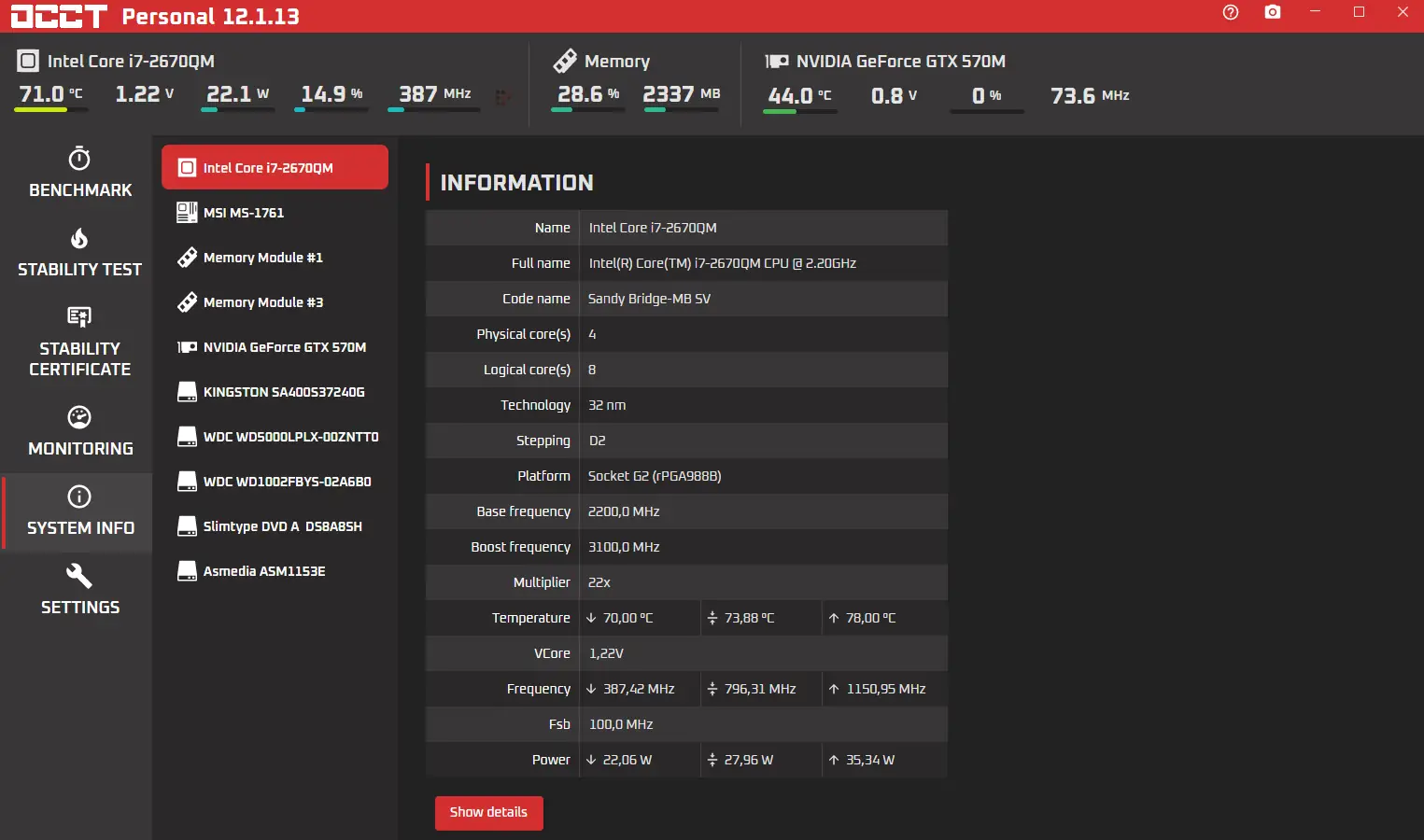This screenshot has width=1424, height=840.
Task: Select KINGSTON SA400S37240G drive
Action: point(275,392)
